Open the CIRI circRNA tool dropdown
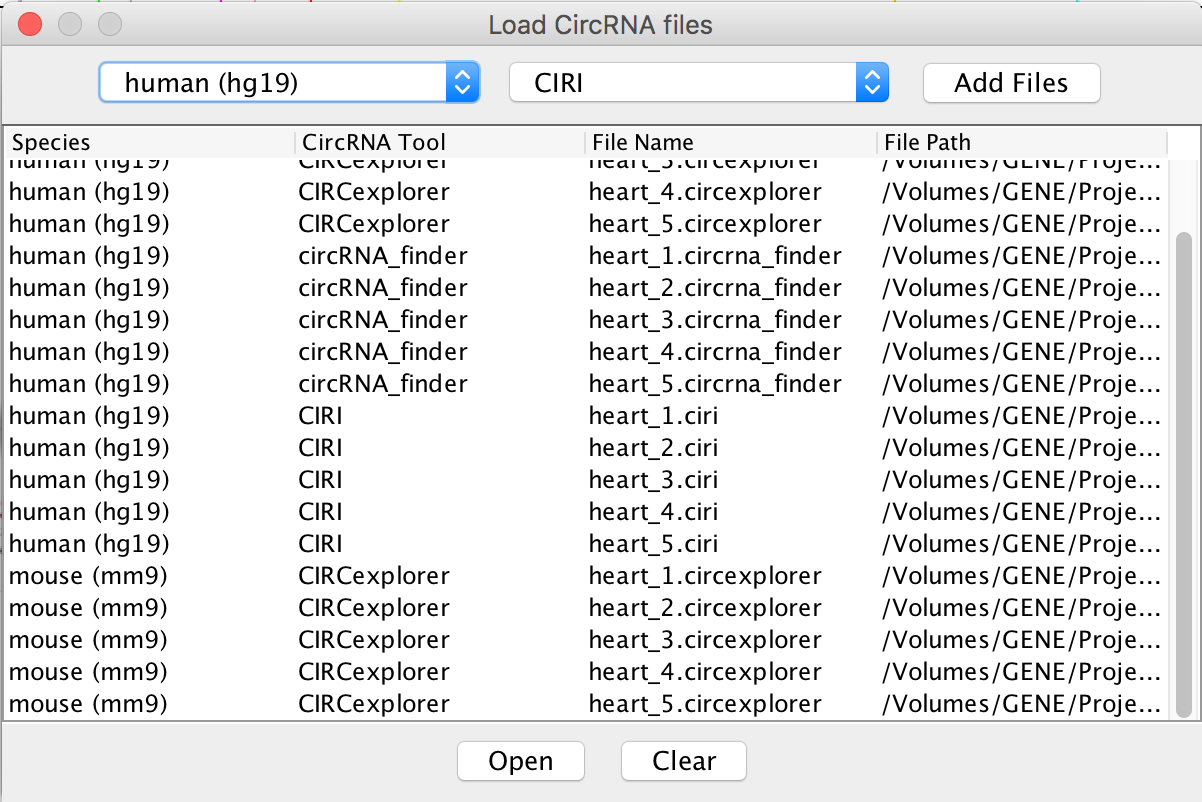1202x802 pixels. pos(698,83)
